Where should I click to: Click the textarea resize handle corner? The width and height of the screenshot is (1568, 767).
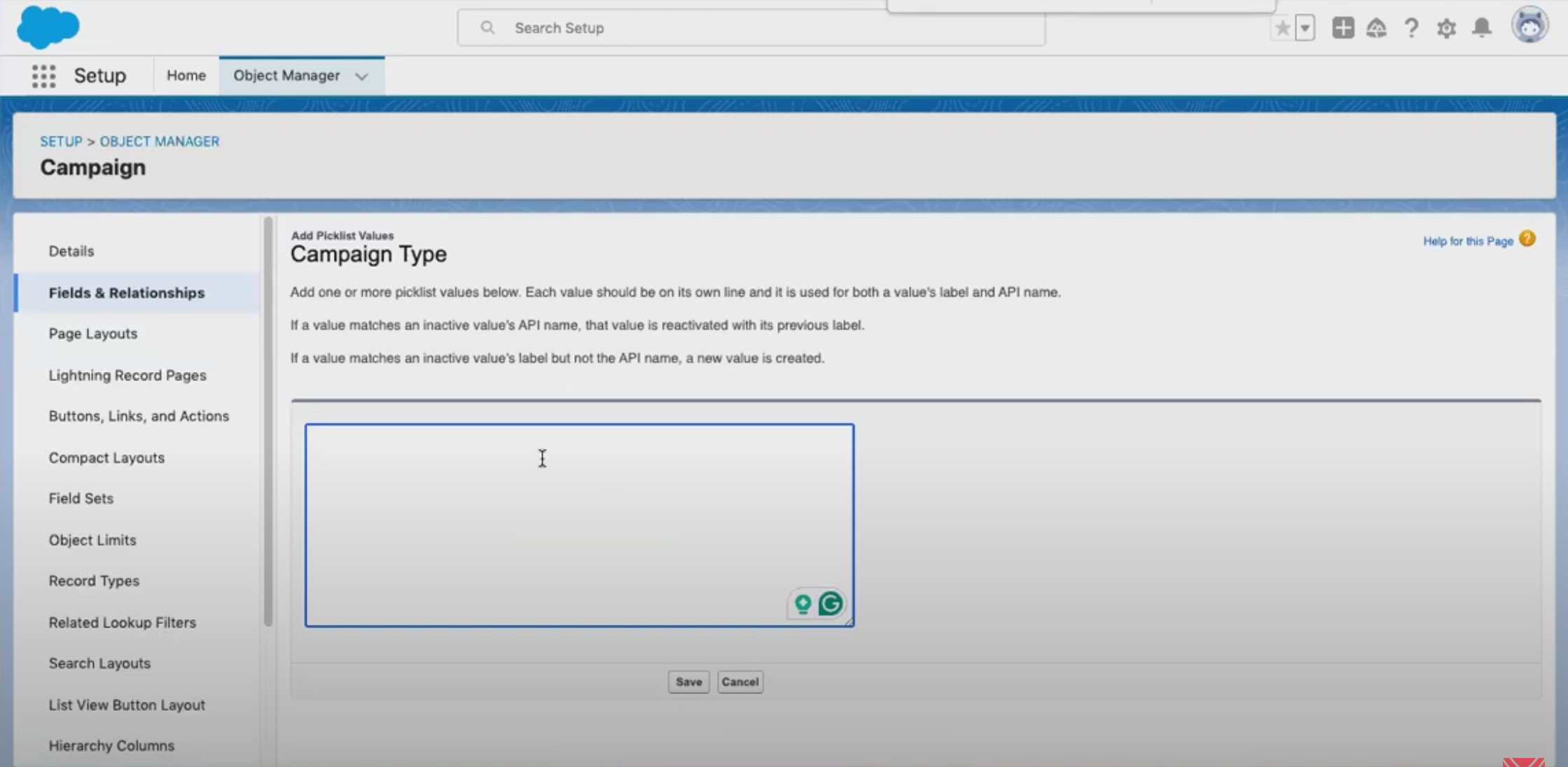pos(848,621)
